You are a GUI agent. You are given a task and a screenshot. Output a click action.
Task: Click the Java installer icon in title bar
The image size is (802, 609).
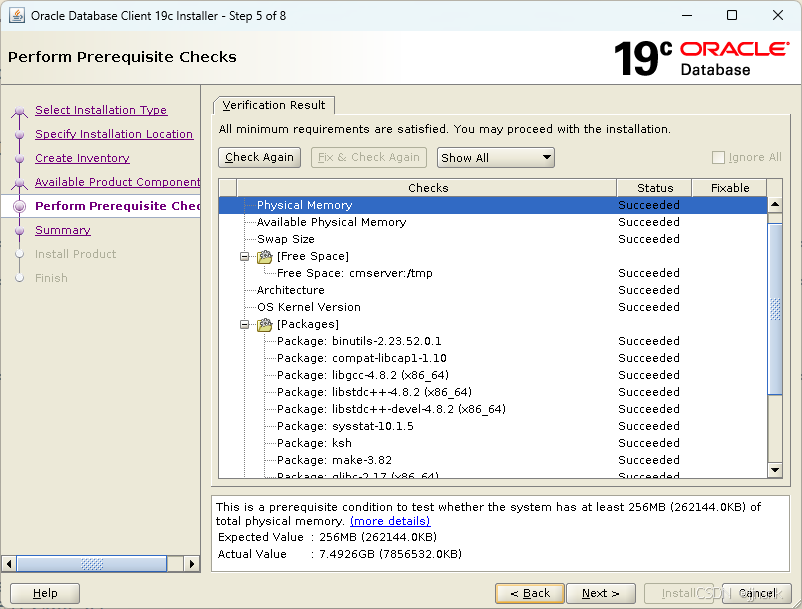click(17, 15)
